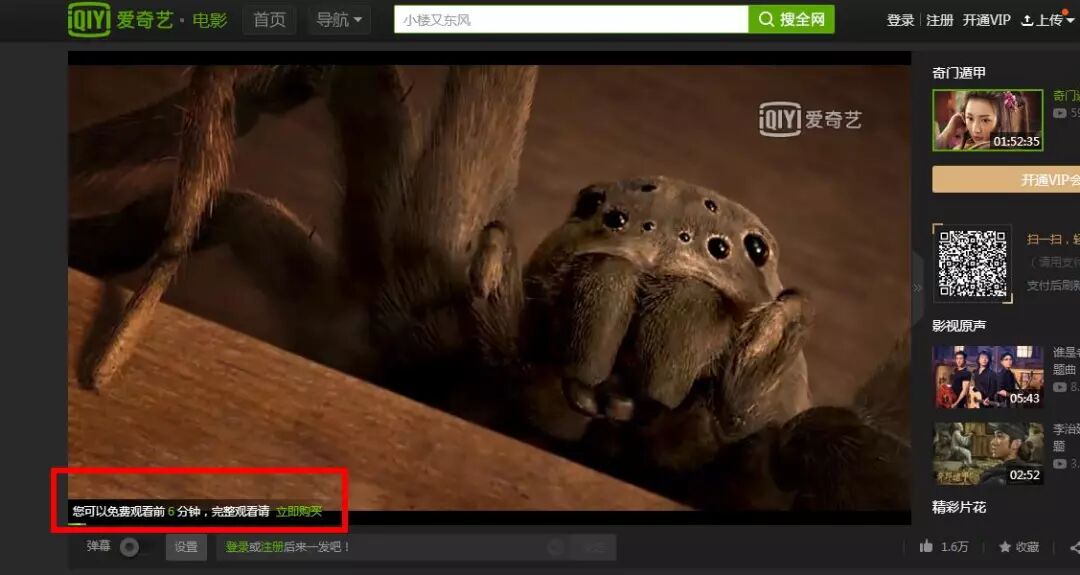Select 开通VIP in top bar

(x=986, y=21)
